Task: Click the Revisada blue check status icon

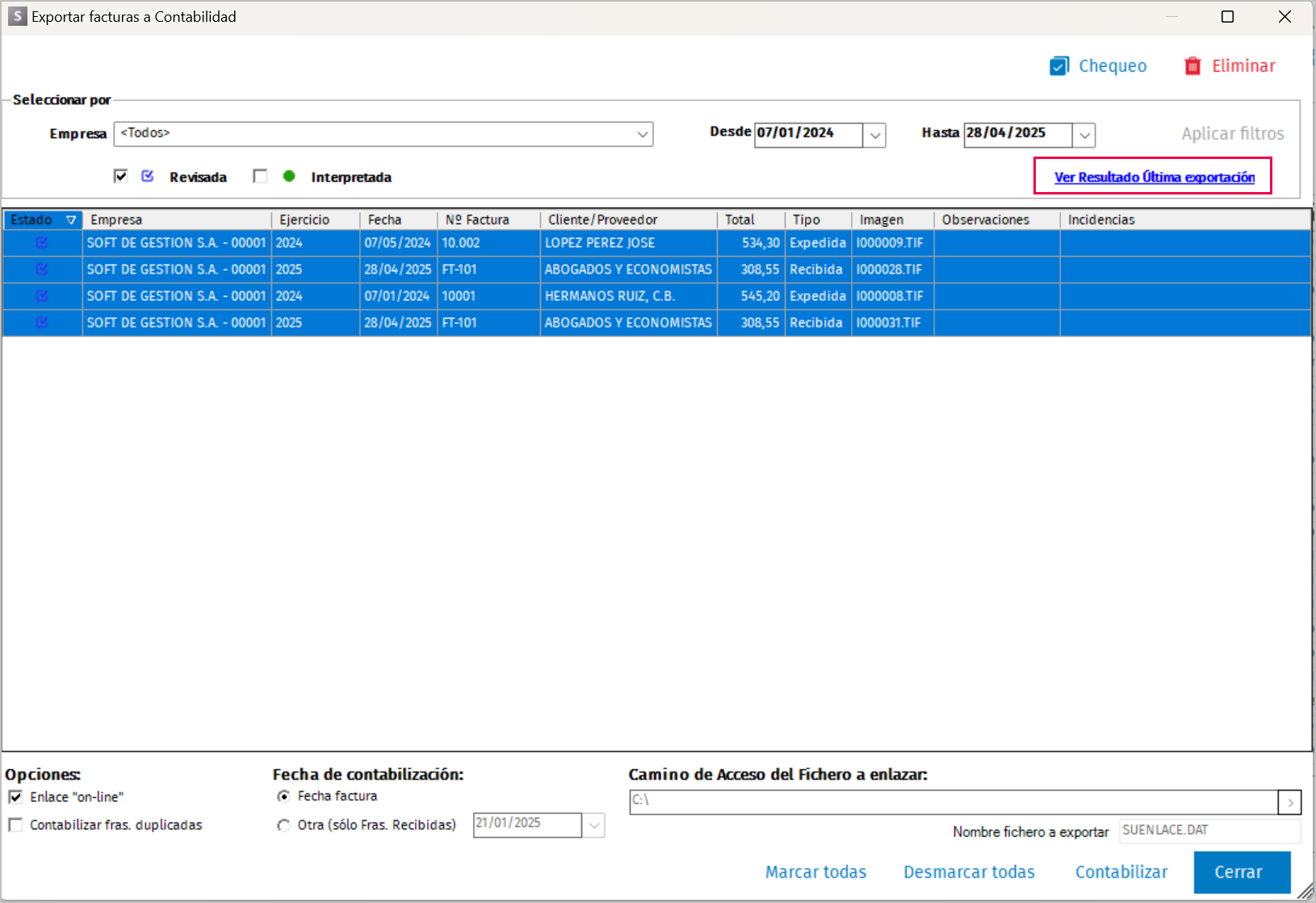Action: pos(148,176)
